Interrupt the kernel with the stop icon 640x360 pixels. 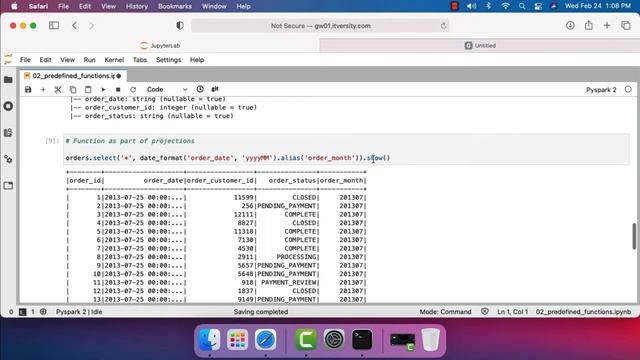118,89
